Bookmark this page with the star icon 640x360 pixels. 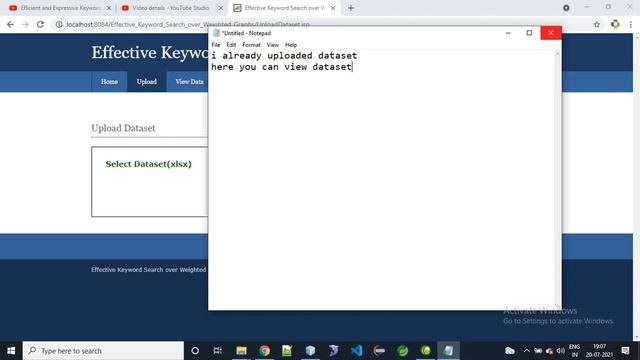pos(597,24)
